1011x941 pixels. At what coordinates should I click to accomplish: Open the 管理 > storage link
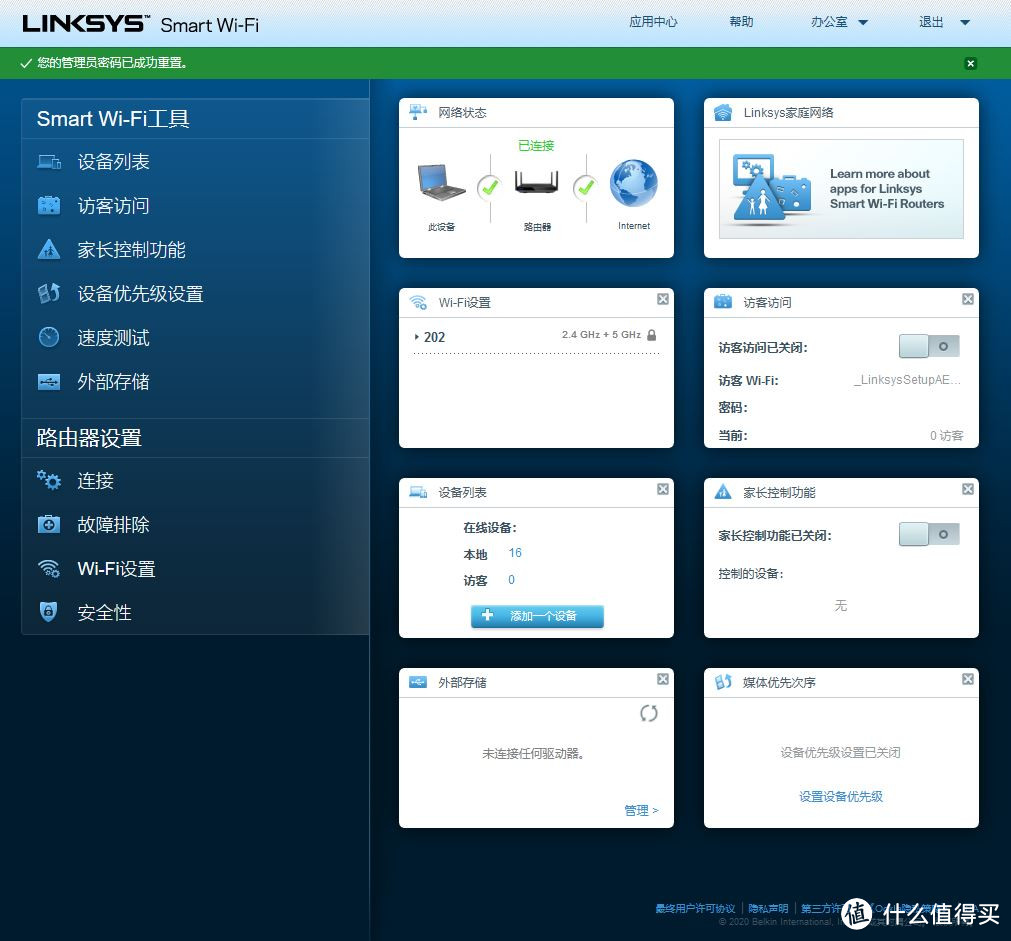pyautogui.click(x=642, y=810)
